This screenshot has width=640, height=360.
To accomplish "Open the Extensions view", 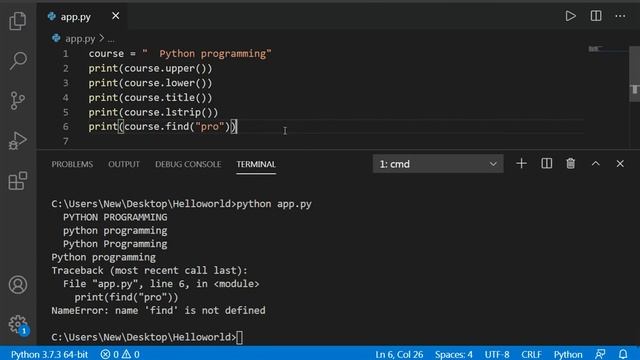I will pos(18,180).
